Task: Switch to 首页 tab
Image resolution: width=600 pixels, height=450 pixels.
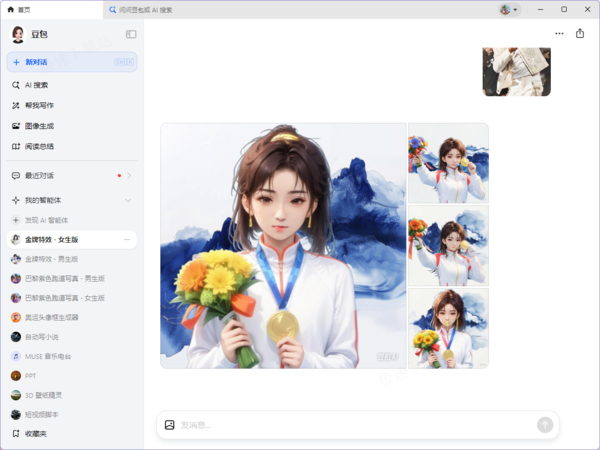Action: 52,10
